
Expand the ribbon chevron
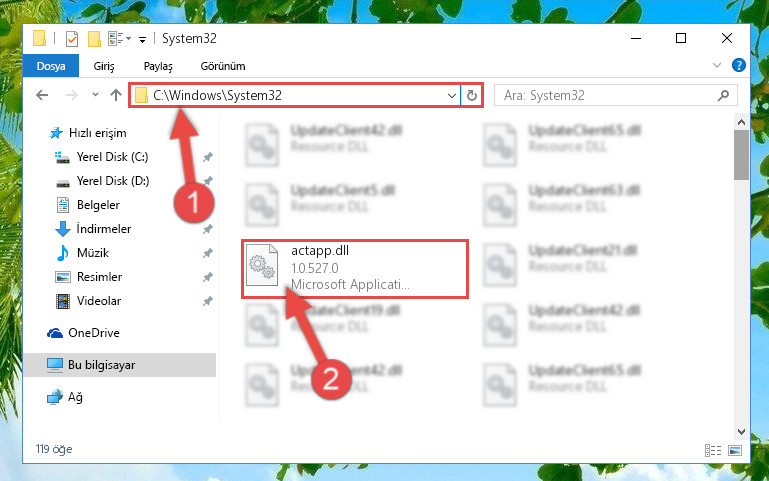(717, 65)
